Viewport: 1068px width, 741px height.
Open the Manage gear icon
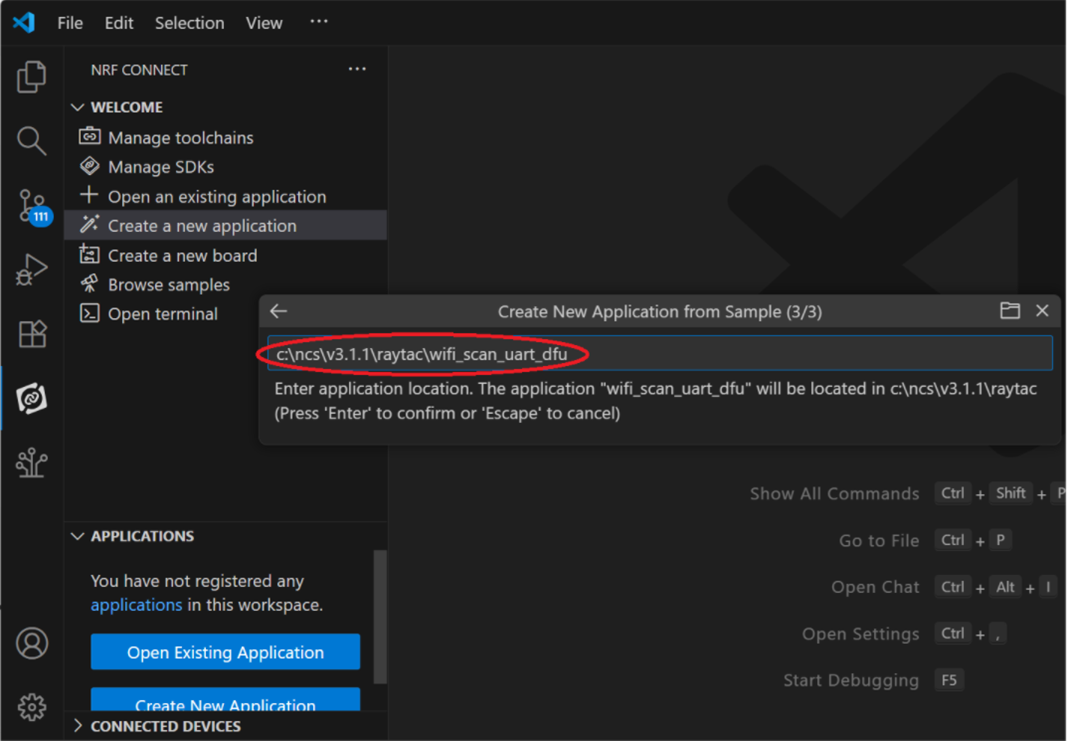32,707
